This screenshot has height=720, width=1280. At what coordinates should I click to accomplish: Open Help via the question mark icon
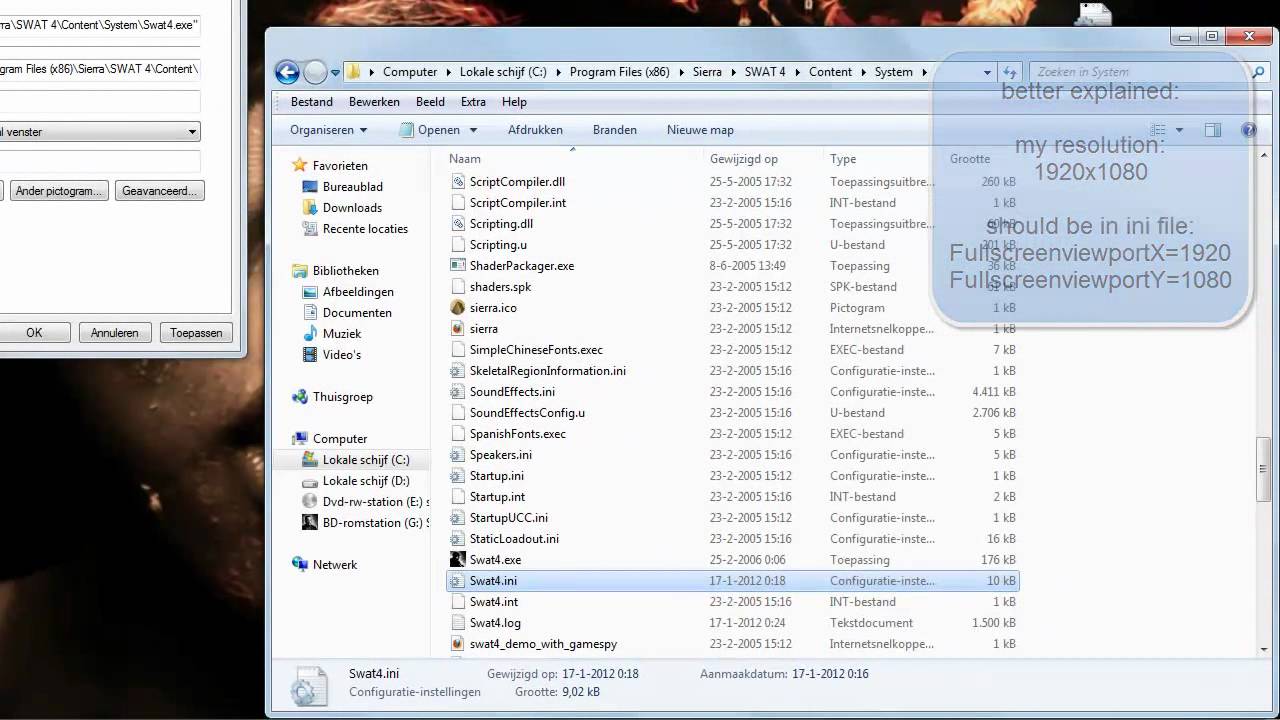(1248, 130)
